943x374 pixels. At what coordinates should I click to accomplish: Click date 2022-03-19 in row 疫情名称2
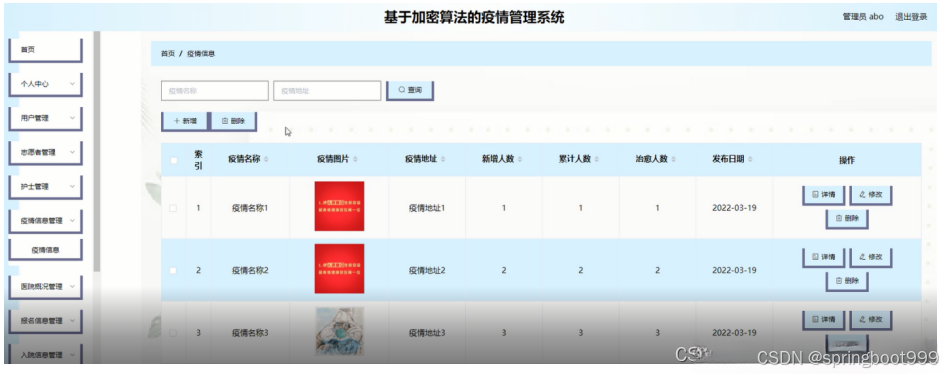(734, 271)
